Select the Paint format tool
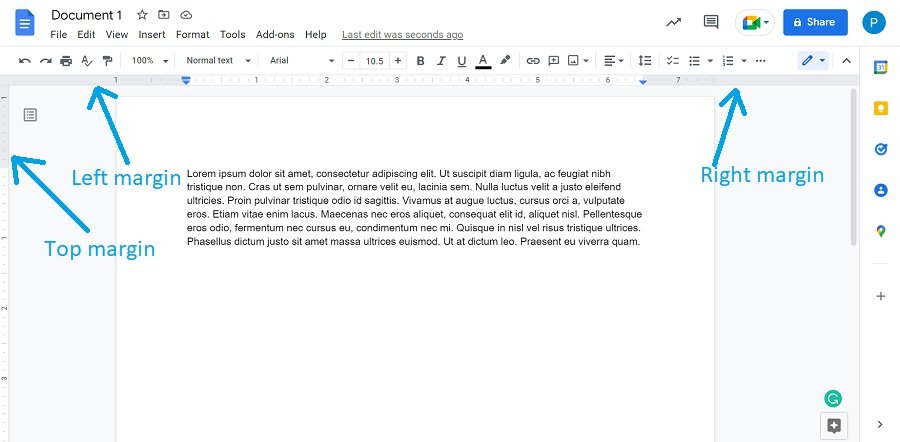The width and height of the screenshot is (900, 442). click(x=108, y=61)
